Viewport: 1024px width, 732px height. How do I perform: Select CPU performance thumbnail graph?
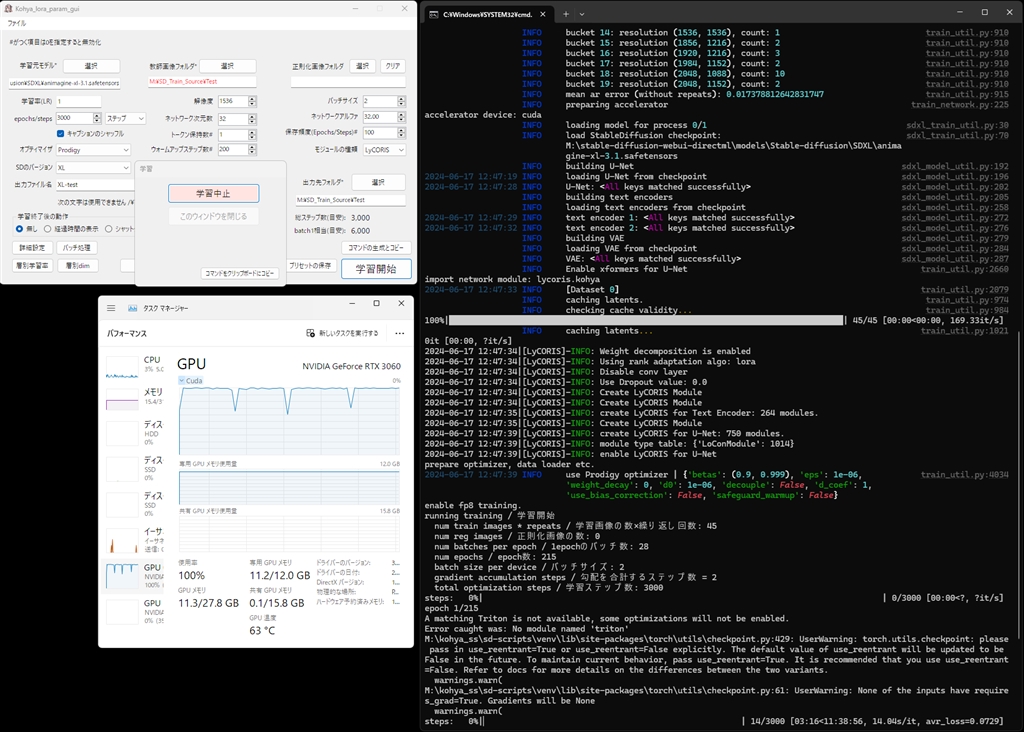click(x=123, y=366)
